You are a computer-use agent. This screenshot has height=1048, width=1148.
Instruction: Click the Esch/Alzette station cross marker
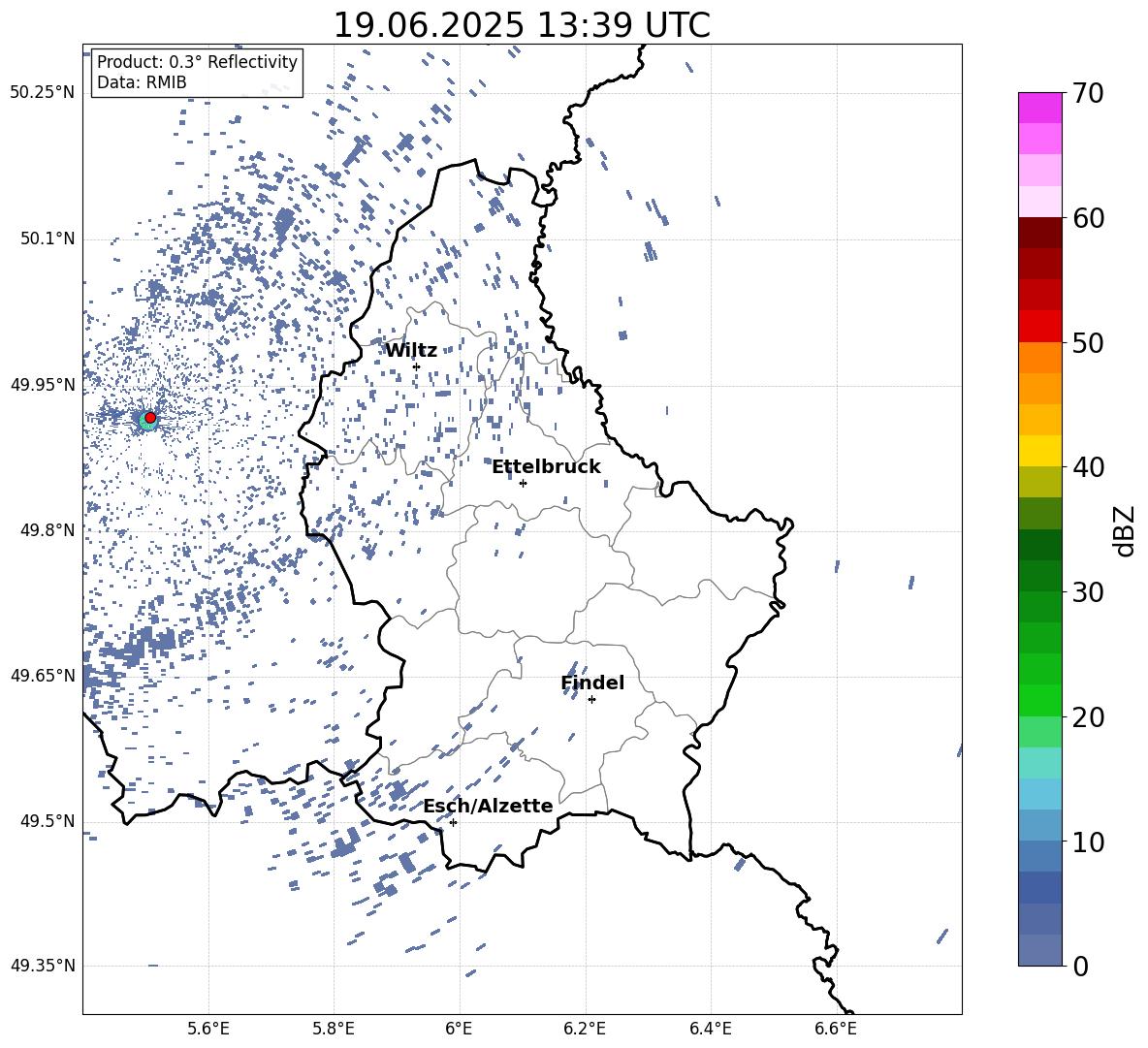(x=453, y=822)
